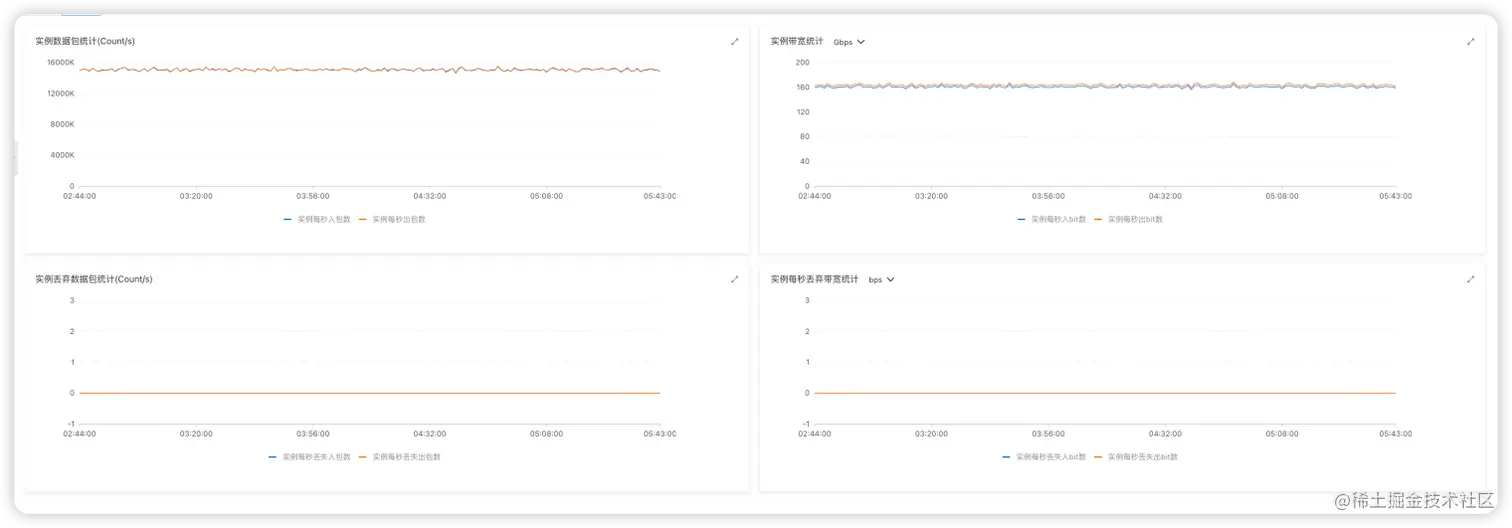Click the zero line in 实例每秒丢弃带宽统计 chart
The height and width of the screenshot is (528, 1512).
pyautogui.click(x=1105, y=393)
